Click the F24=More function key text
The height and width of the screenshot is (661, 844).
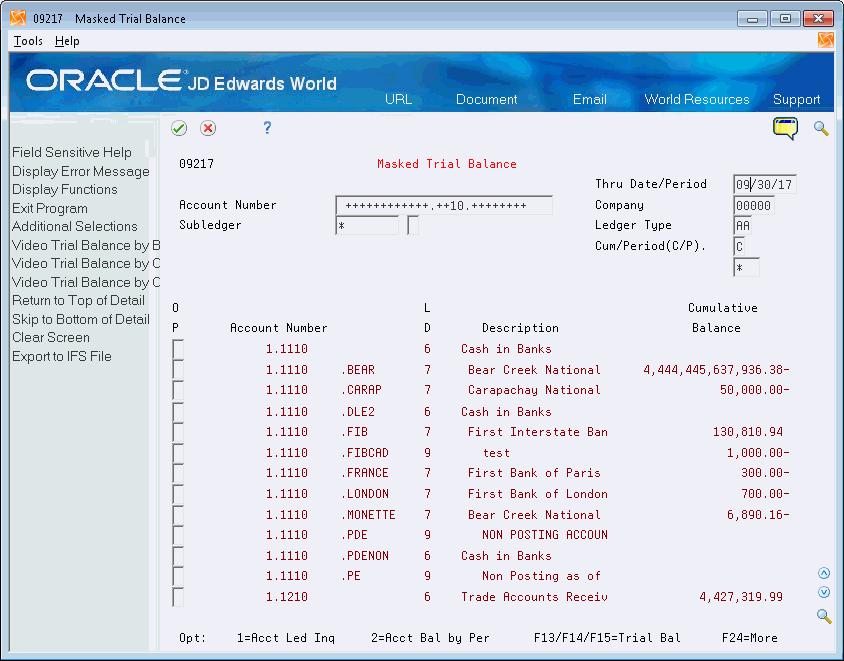click(749, 638)
